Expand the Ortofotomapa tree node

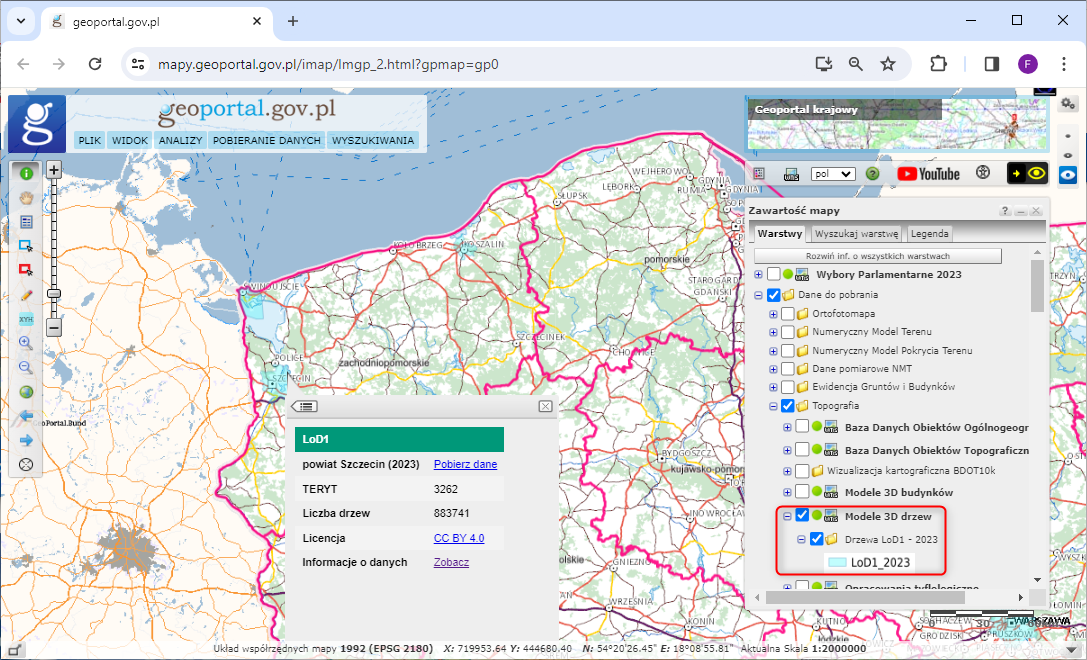tap(772, 312)
